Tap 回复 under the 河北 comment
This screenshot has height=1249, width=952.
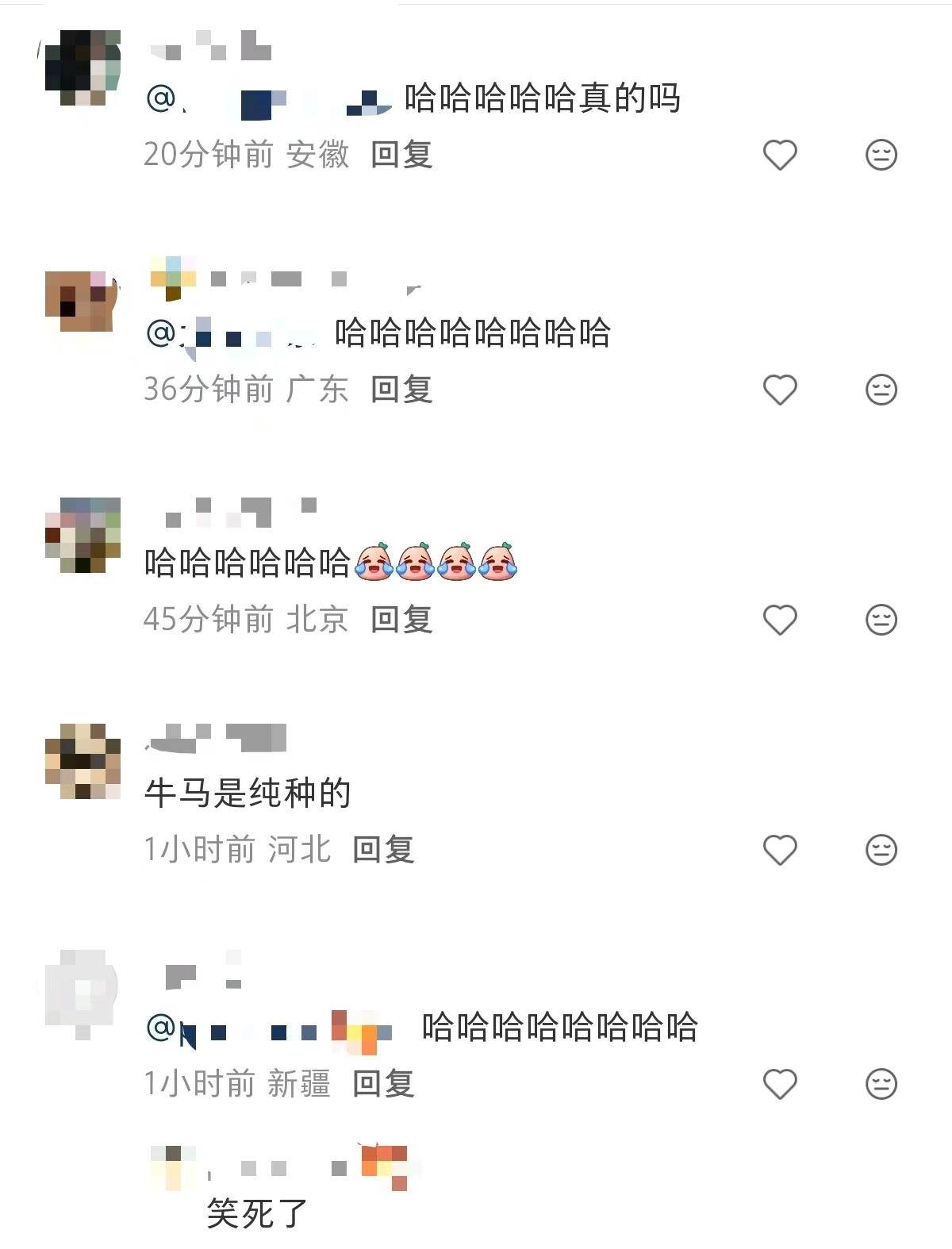coord(383,849)
